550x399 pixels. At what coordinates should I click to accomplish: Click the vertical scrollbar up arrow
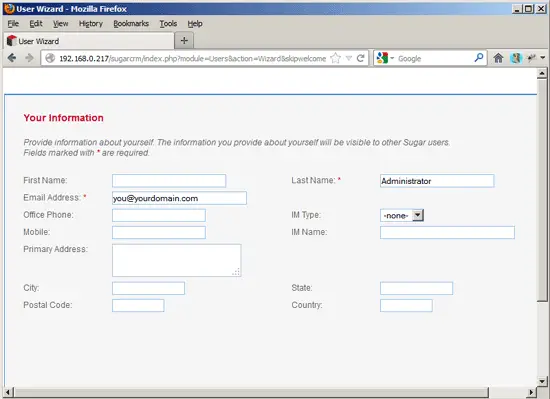pos(542,73)
